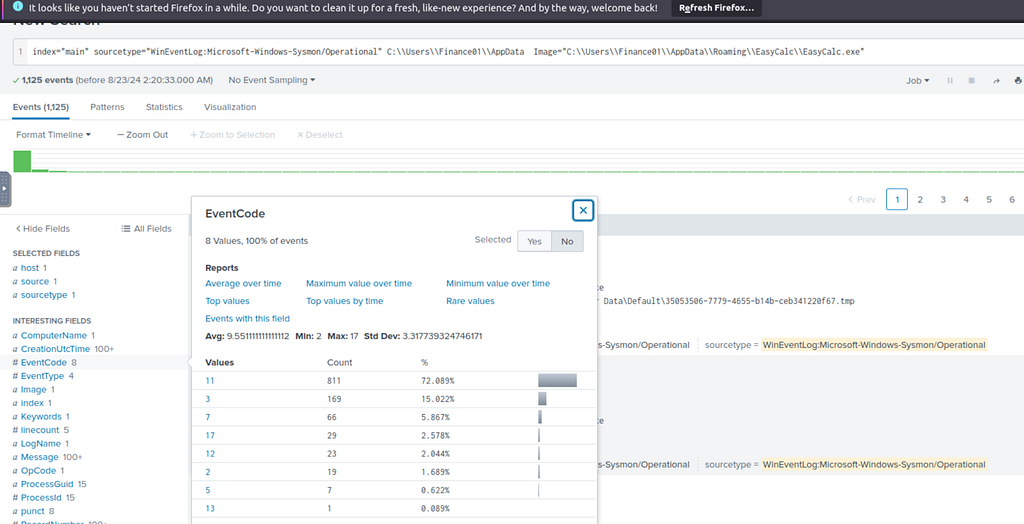Go to results page 2
This screenshot has width=1024, height=524.
920,199
